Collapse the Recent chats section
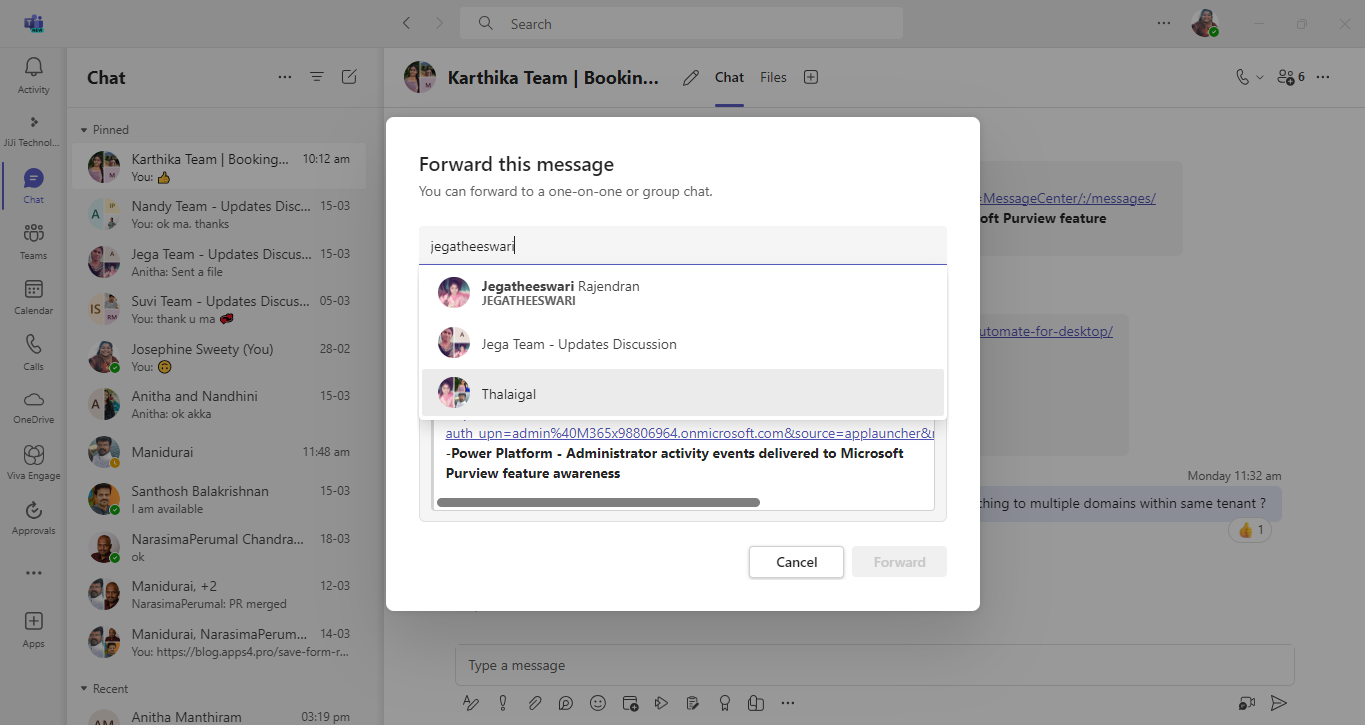 click(x=85, y=689)
